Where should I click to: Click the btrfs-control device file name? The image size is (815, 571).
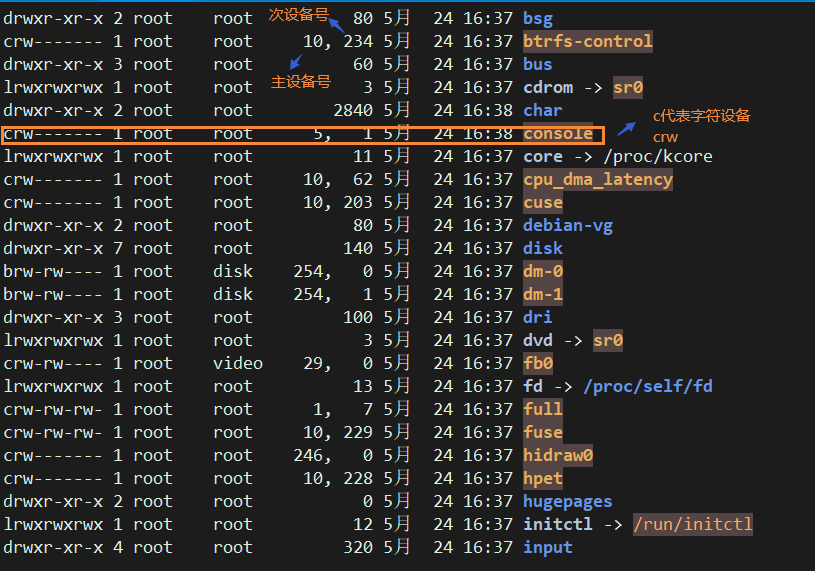[588, 41]
